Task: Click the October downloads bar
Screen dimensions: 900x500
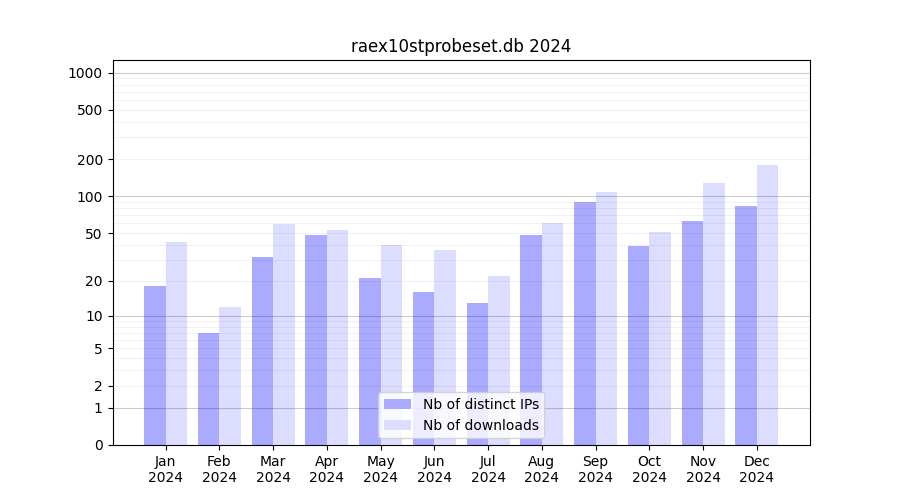Action: coord(660,338)
